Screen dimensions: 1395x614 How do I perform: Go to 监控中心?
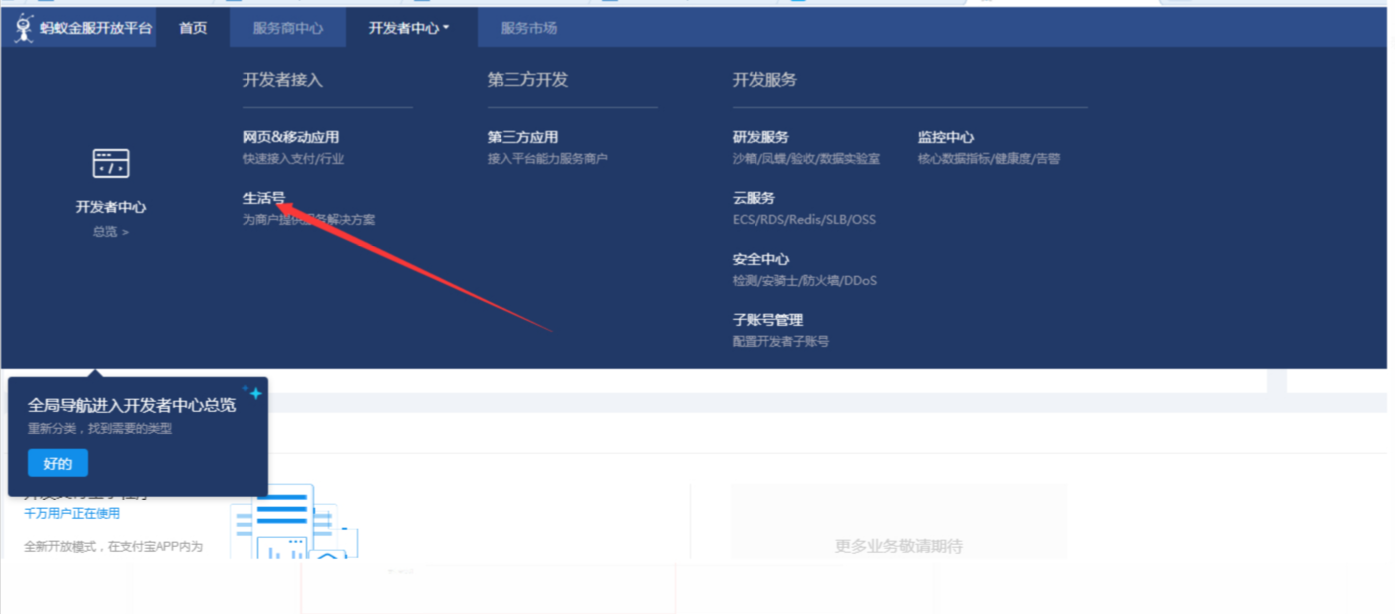click(x=946, y=137)
